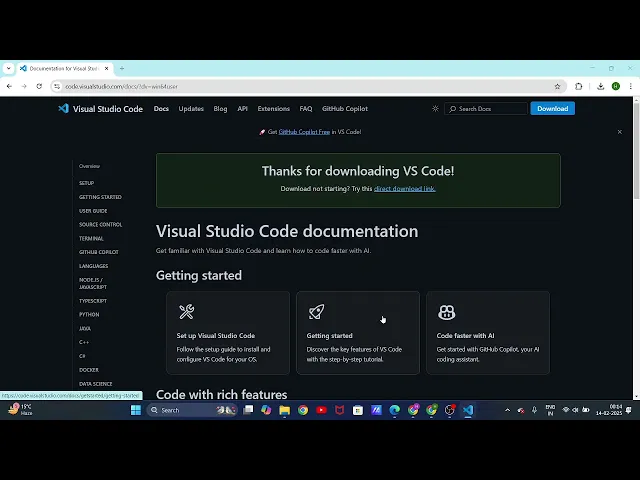This screenshot has height=480, width=640.
Task: Expand the GETTING STARTED sidebar section
Action: [x=100, y=197]
